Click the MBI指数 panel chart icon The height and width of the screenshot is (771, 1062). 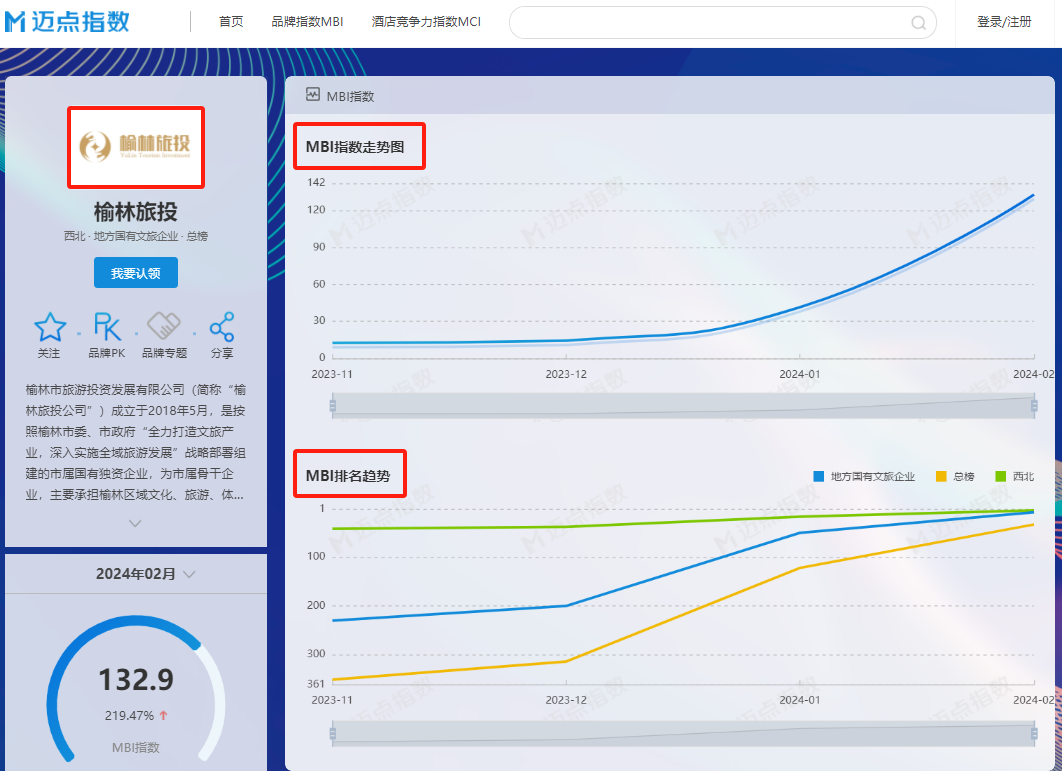pyautogui.click(x=313, y=95)
